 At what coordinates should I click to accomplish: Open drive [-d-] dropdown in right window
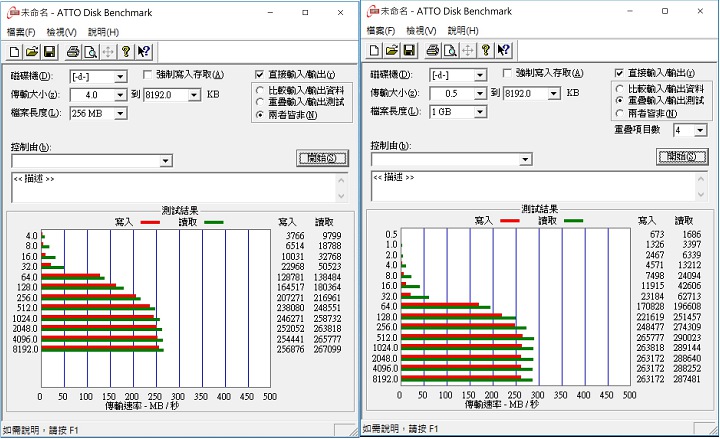[480, 75]
